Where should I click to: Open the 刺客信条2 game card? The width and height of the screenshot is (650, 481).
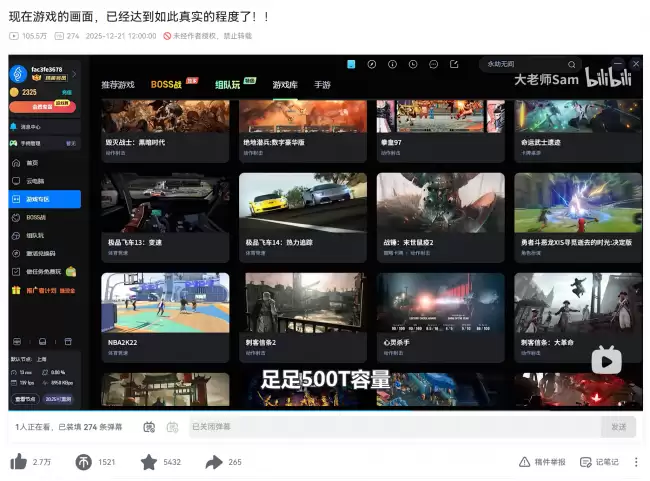pos(303,318)
